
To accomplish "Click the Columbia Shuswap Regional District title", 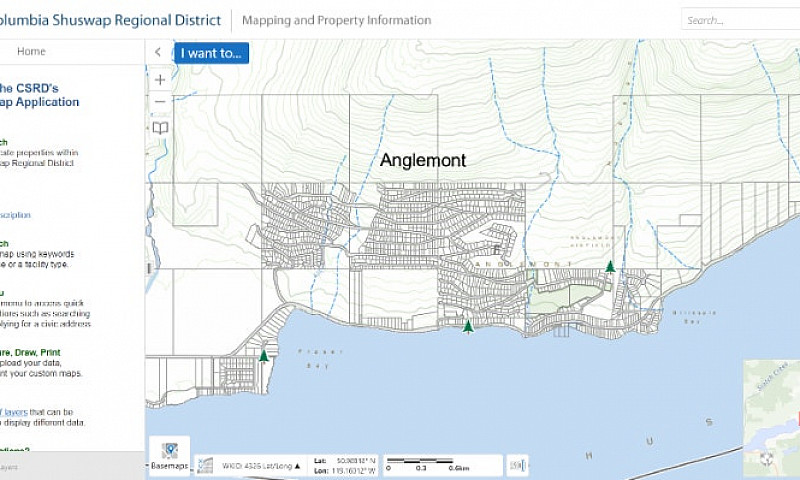I will point(110,20).
